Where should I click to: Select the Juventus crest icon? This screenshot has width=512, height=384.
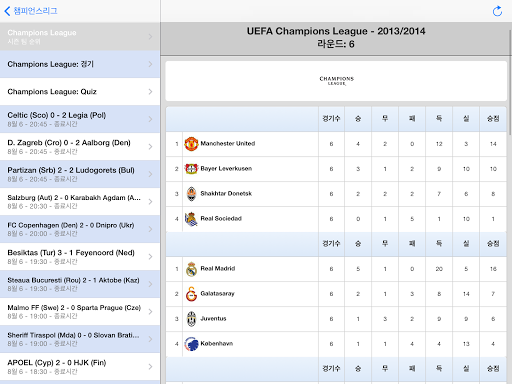pos(191,319)
